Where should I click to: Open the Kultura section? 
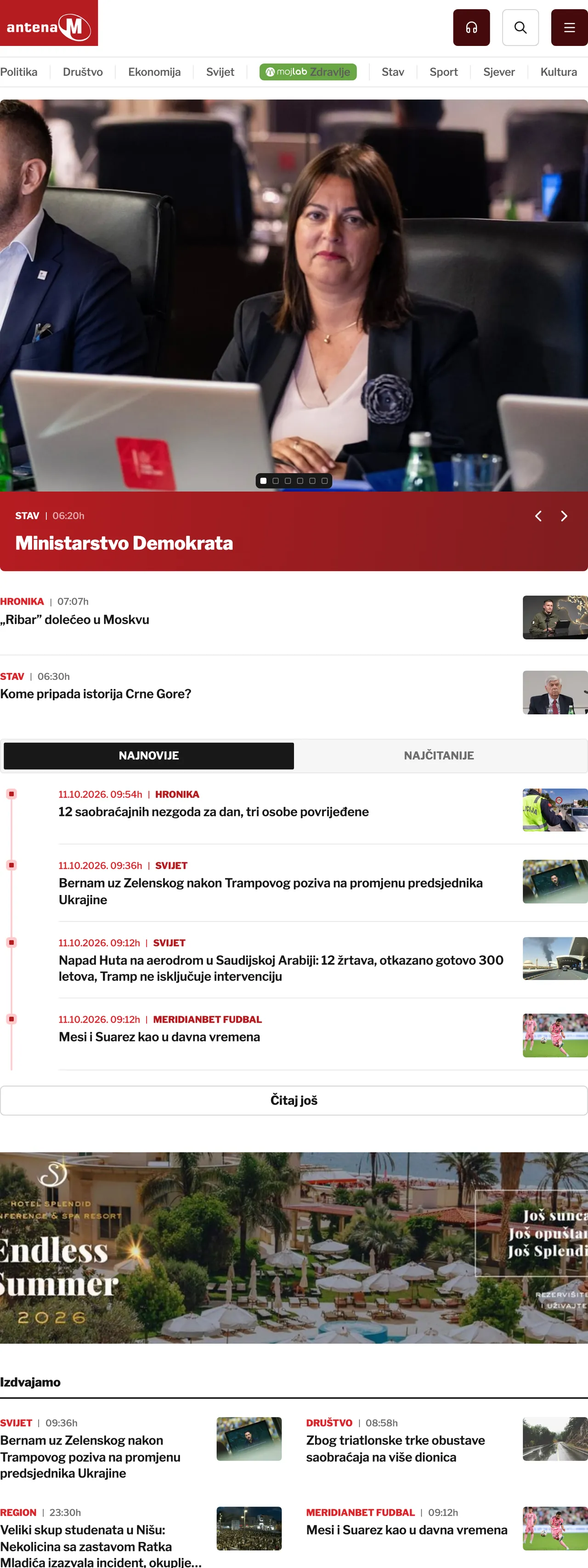(558, 72)
